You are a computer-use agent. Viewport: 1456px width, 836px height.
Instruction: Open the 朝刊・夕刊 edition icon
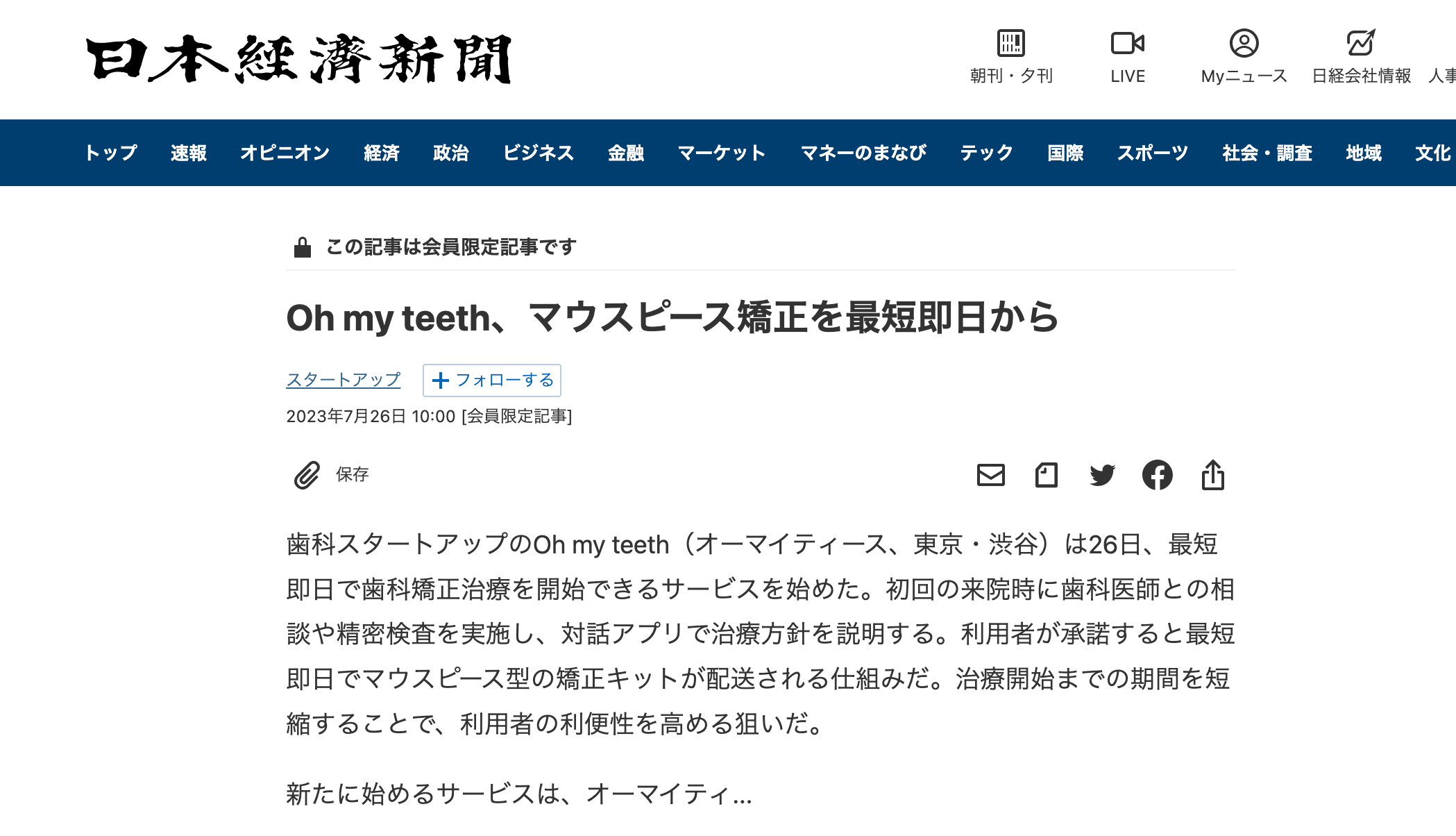point(1010,43)
